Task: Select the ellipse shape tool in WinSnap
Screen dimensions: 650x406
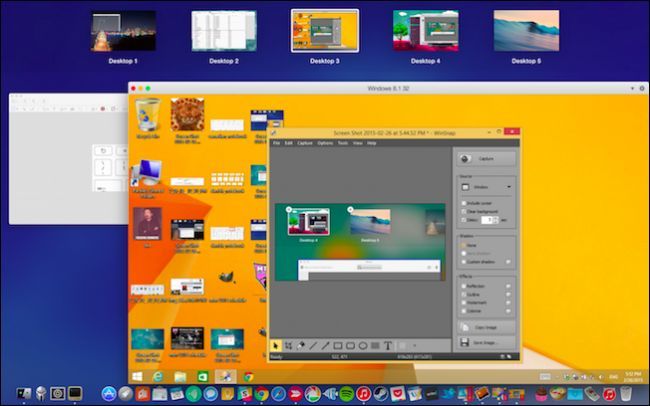Action: point(363,345)
